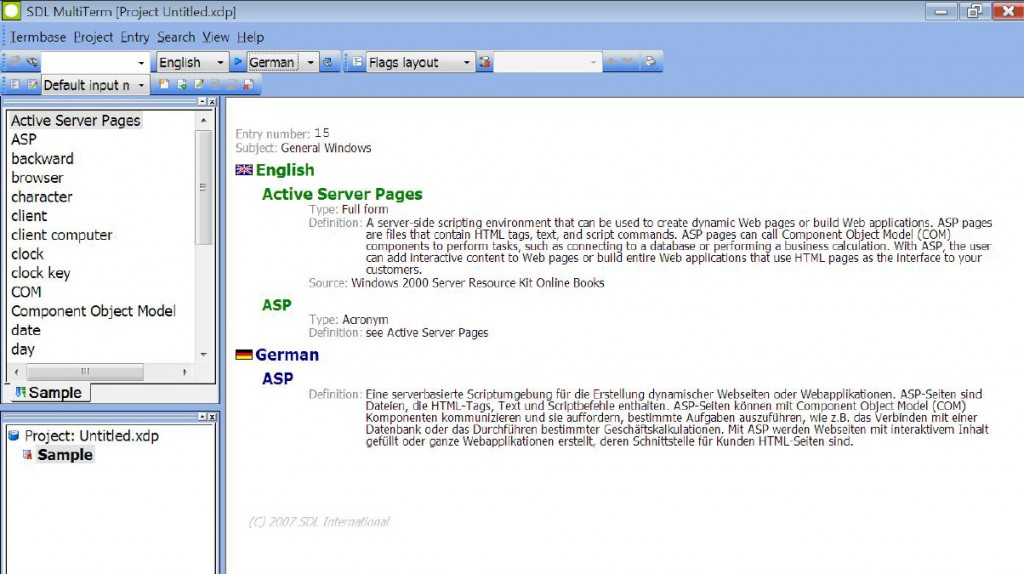Click the blue German ASP term heading
Screen dimensions: 1024x574
[278, 379]
